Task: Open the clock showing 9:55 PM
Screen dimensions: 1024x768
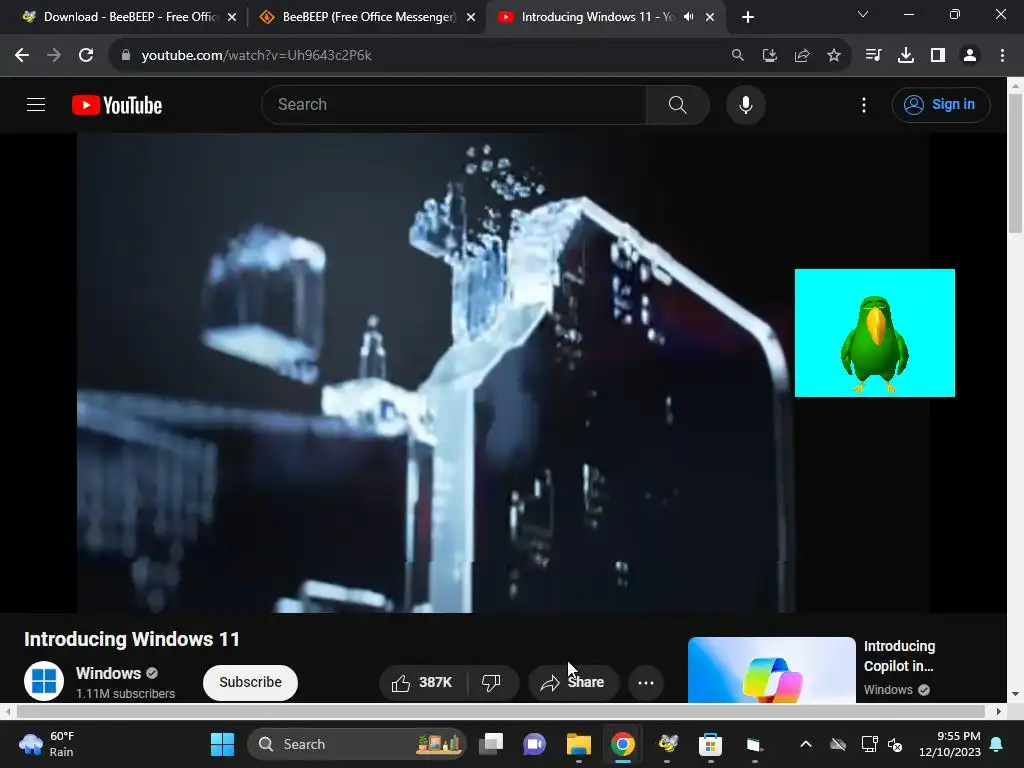Action: click(x=950, y=744)
